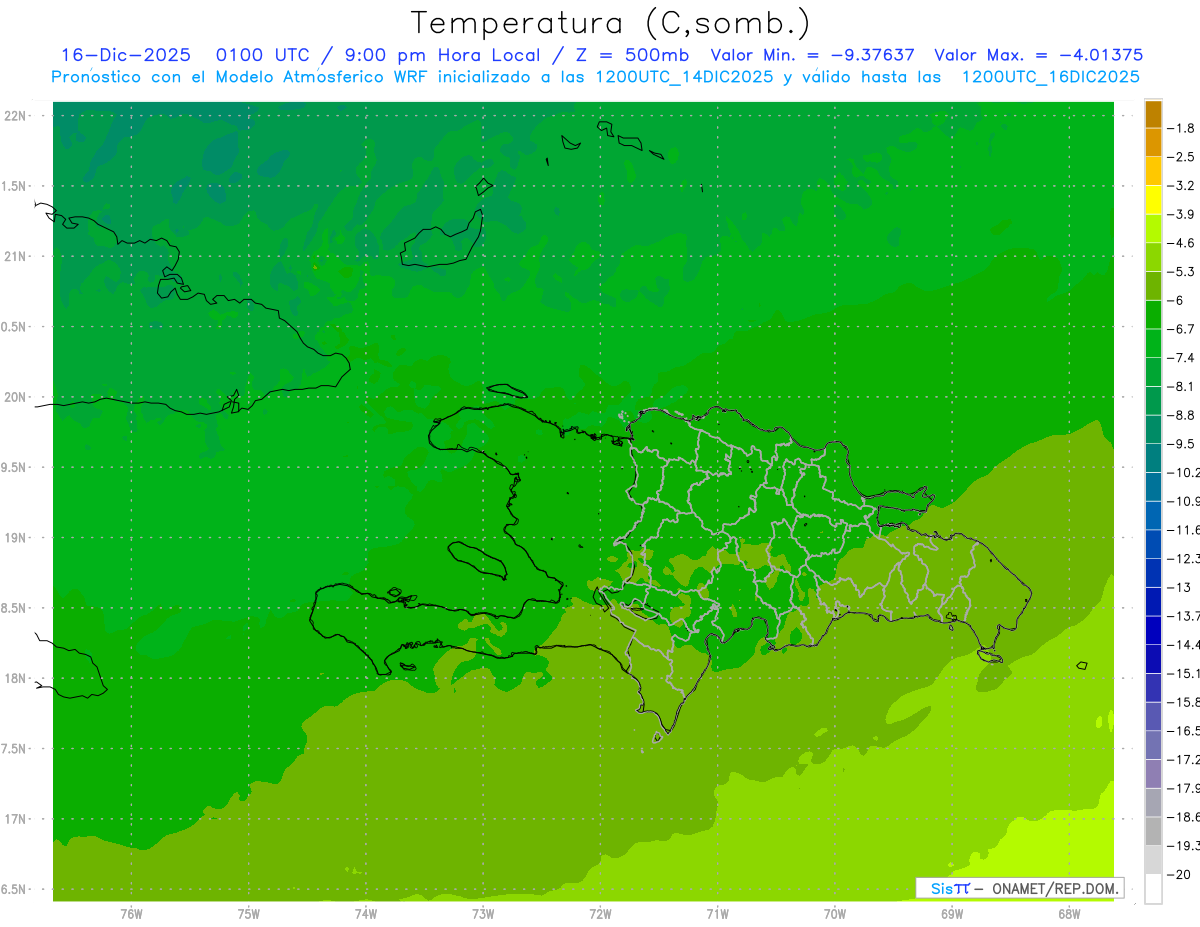Click the 'Temperatura (C,somb.)' chart title
Image resolution: width=1200 pixels, height=927 pixels.
click(x=610, y=23)
